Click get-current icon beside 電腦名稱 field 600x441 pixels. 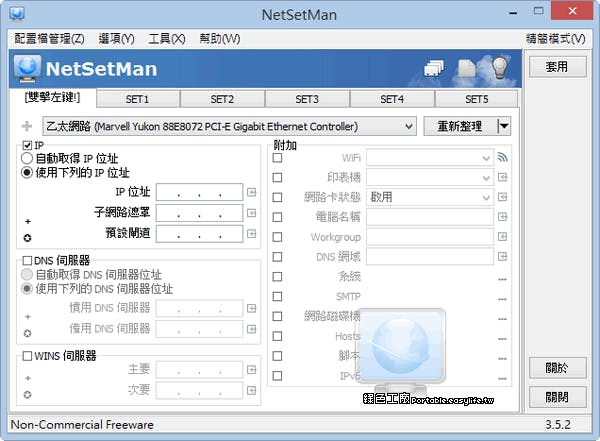[x=502, y=217]
